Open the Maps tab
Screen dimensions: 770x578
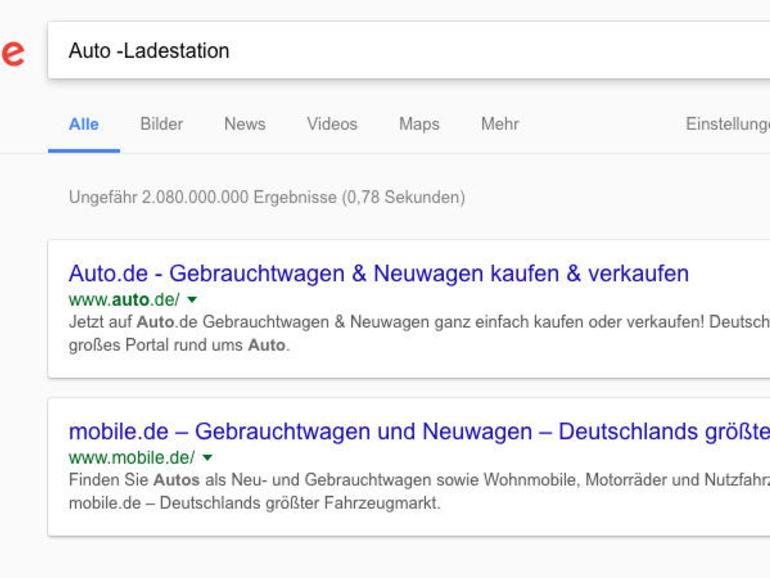419,124
